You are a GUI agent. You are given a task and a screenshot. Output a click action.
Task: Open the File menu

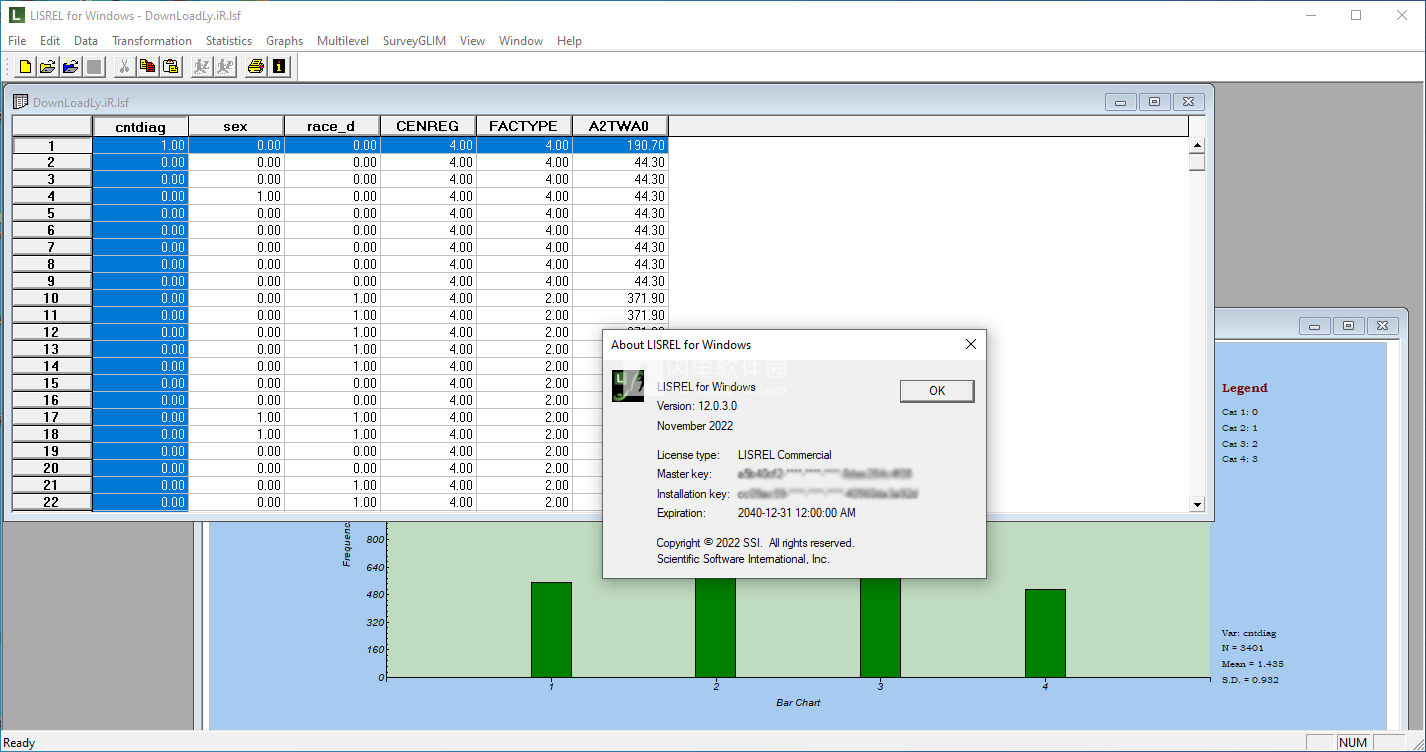[x=17, y=41]
